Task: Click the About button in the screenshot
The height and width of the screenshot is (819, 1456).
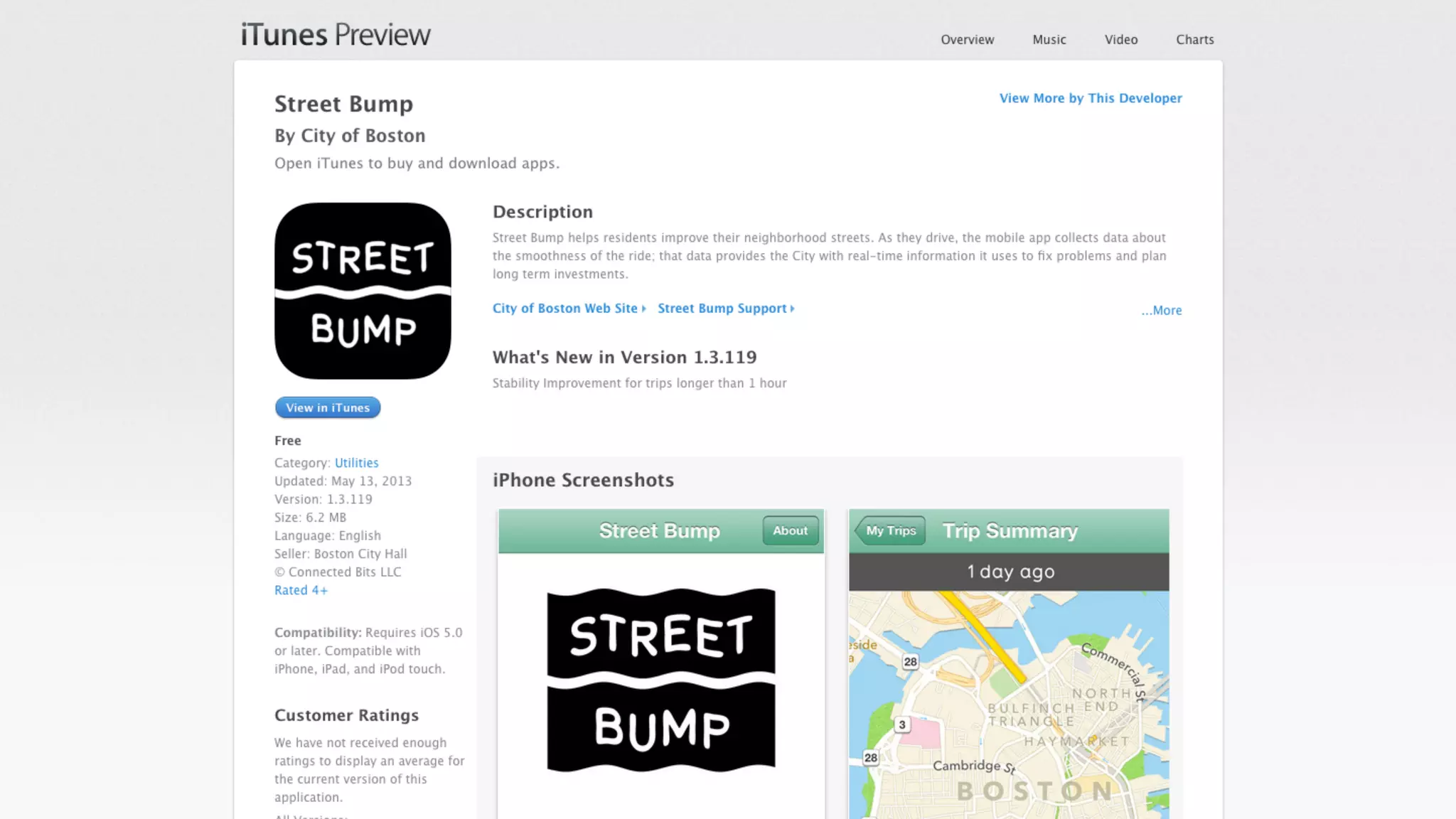Action: [790, 531]
